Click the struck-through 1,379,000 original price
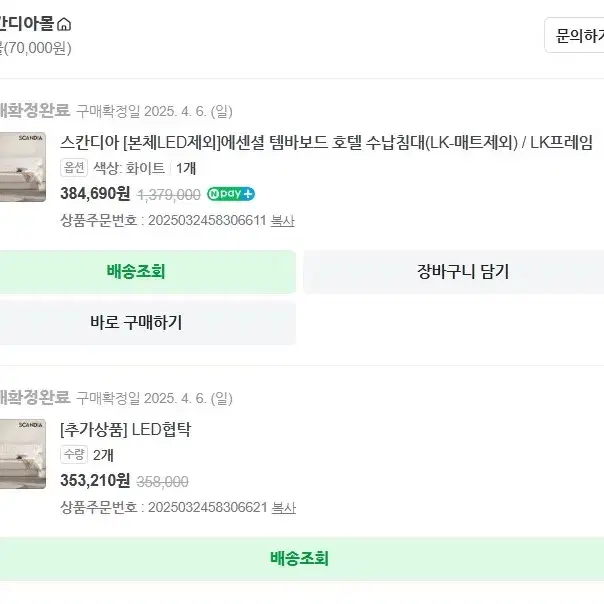 click(x=169, y=195)
